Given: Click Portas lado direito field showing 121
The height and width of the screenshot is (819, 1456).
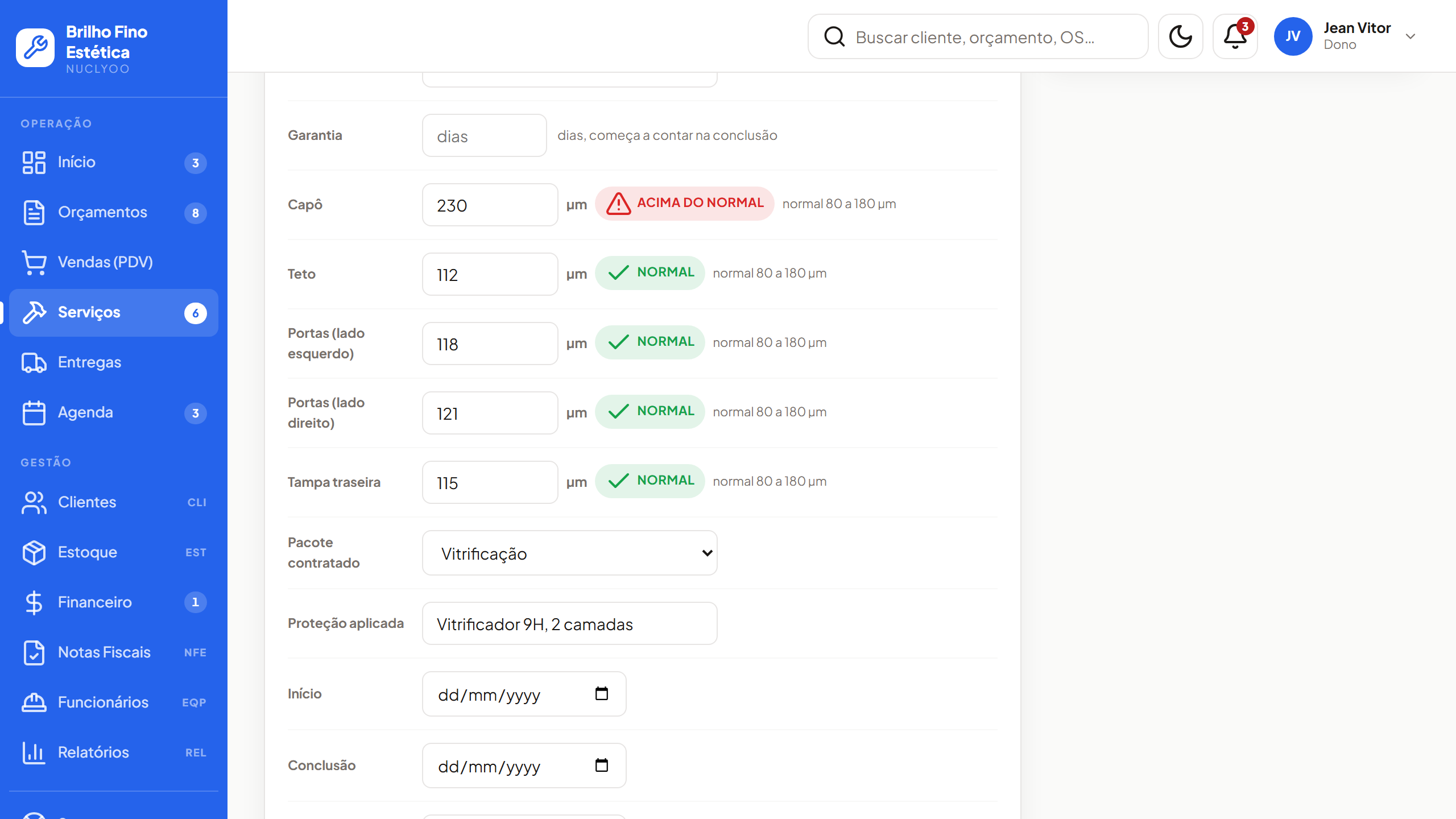Looking at the screenshot, I should click(490, 413).
